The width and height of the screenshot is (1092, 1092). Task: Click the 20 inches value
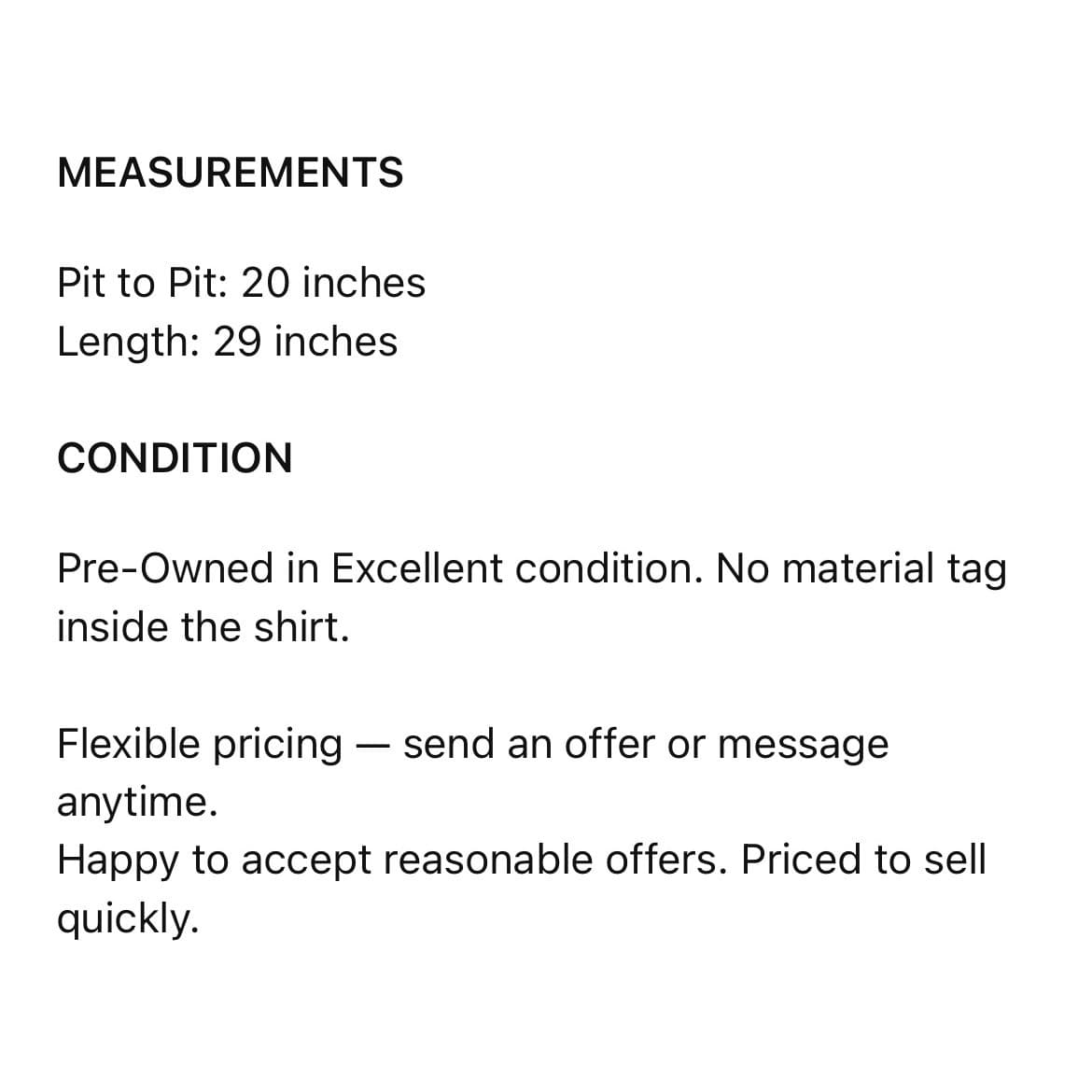pyautogui.click(x=333, y=283)
